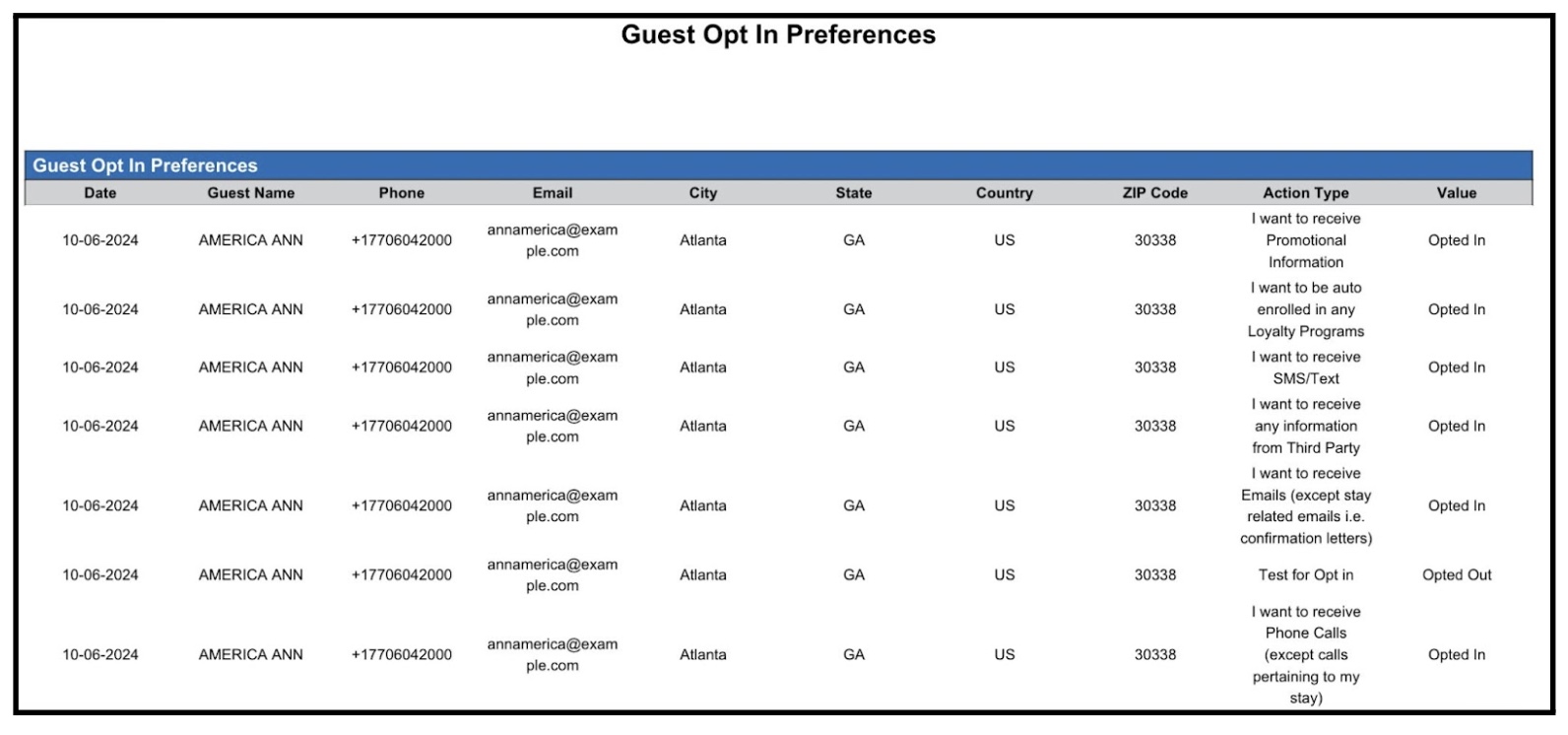
Task: Select the Value column header
Action: pos(1457,193)
